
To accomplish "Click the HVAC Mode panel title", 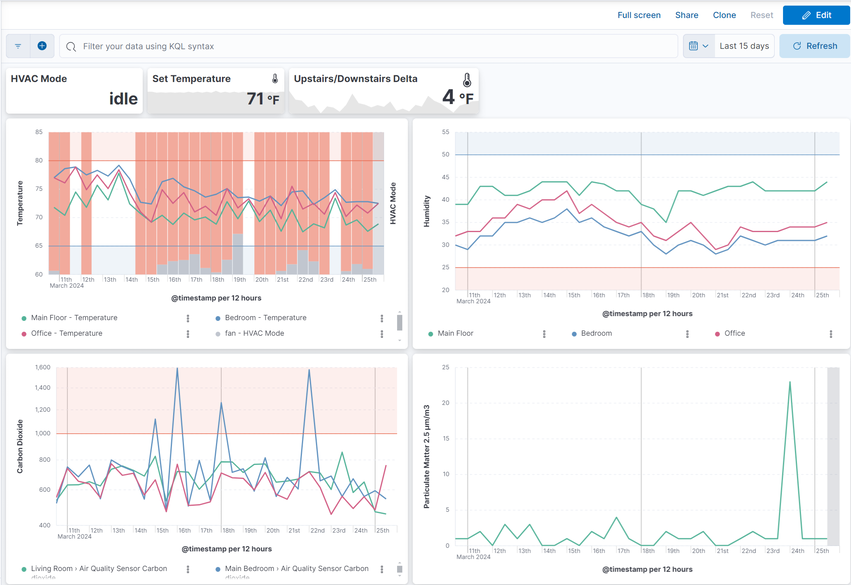I will [x=39, y=79].
